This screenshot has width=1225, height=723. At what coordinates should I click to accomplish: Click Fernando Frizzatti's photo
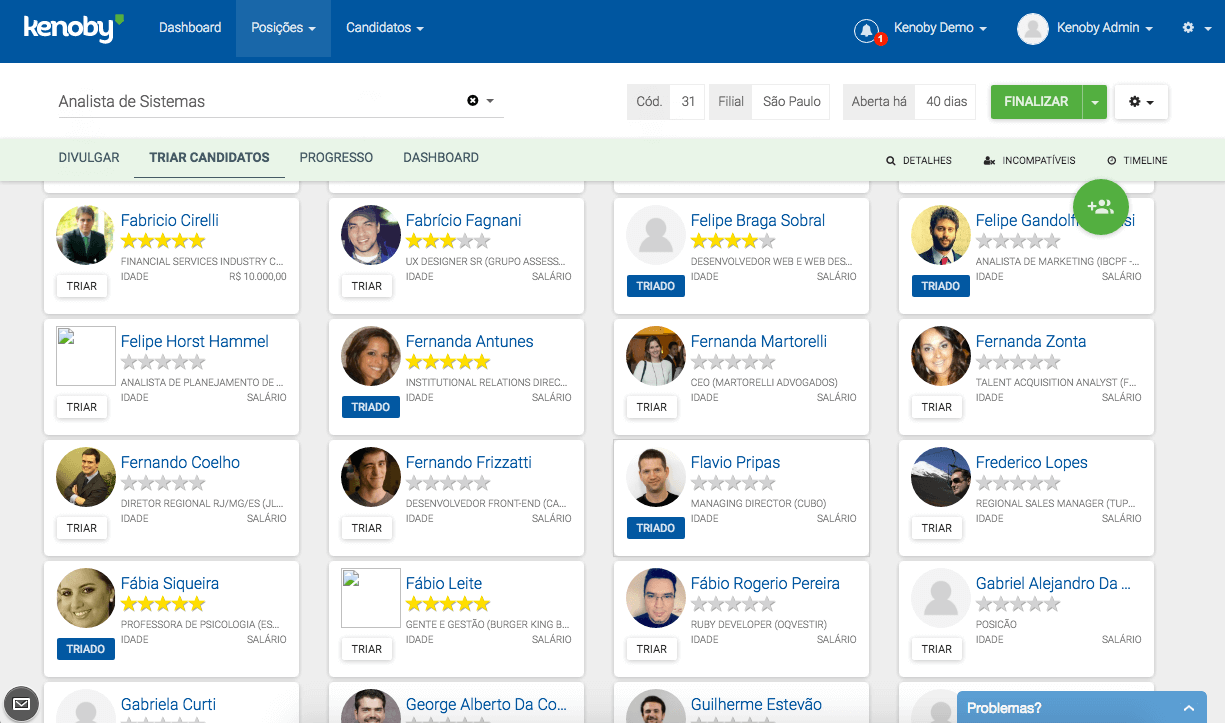371,477
